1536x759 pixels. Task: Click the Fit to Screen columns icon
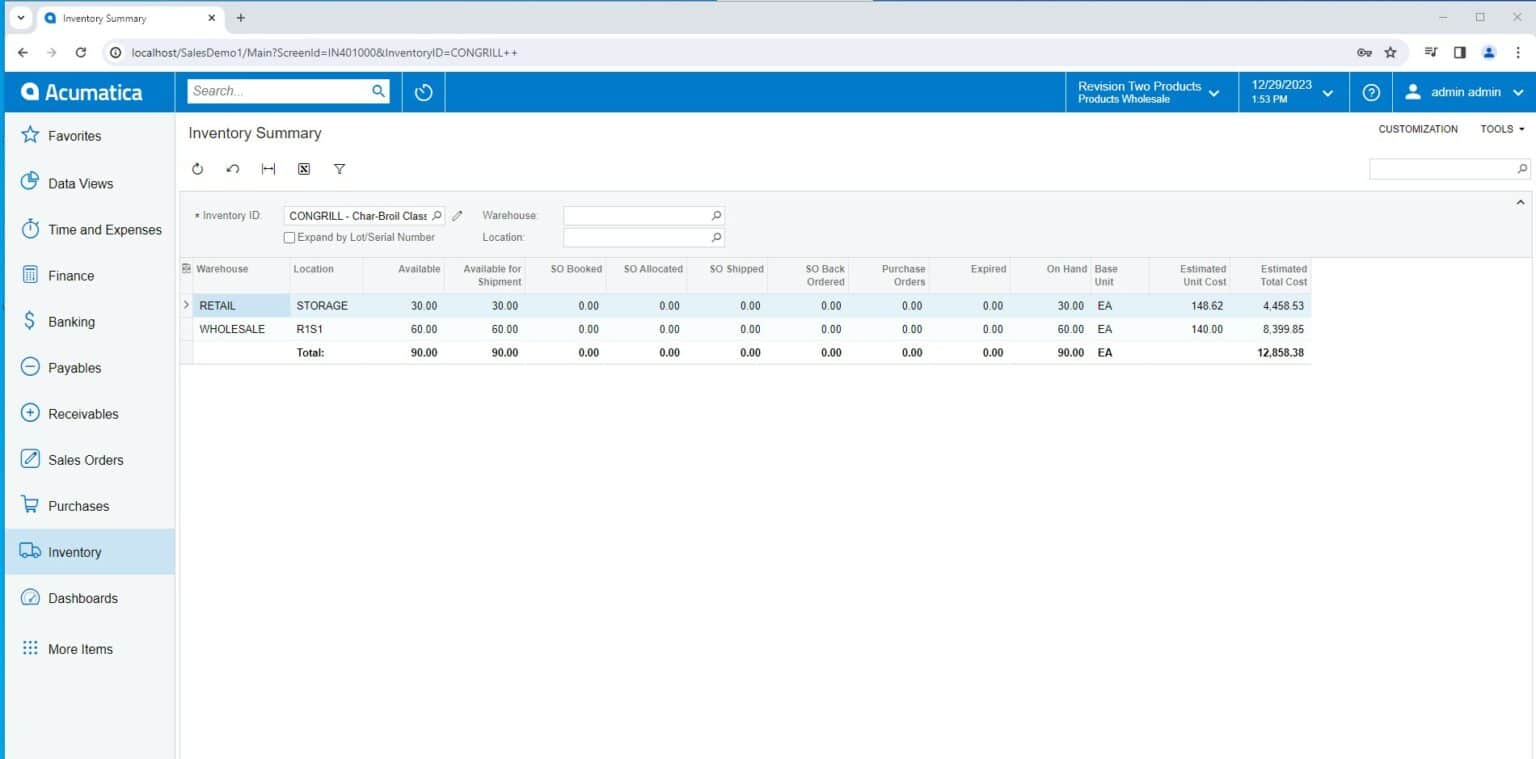pos(268,169)
